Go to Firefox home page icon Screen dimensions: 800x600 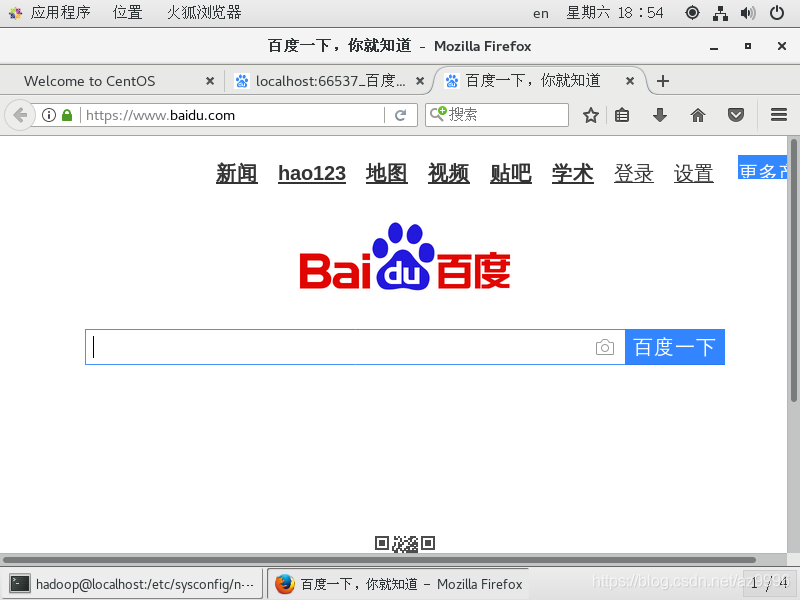(697, 115)
